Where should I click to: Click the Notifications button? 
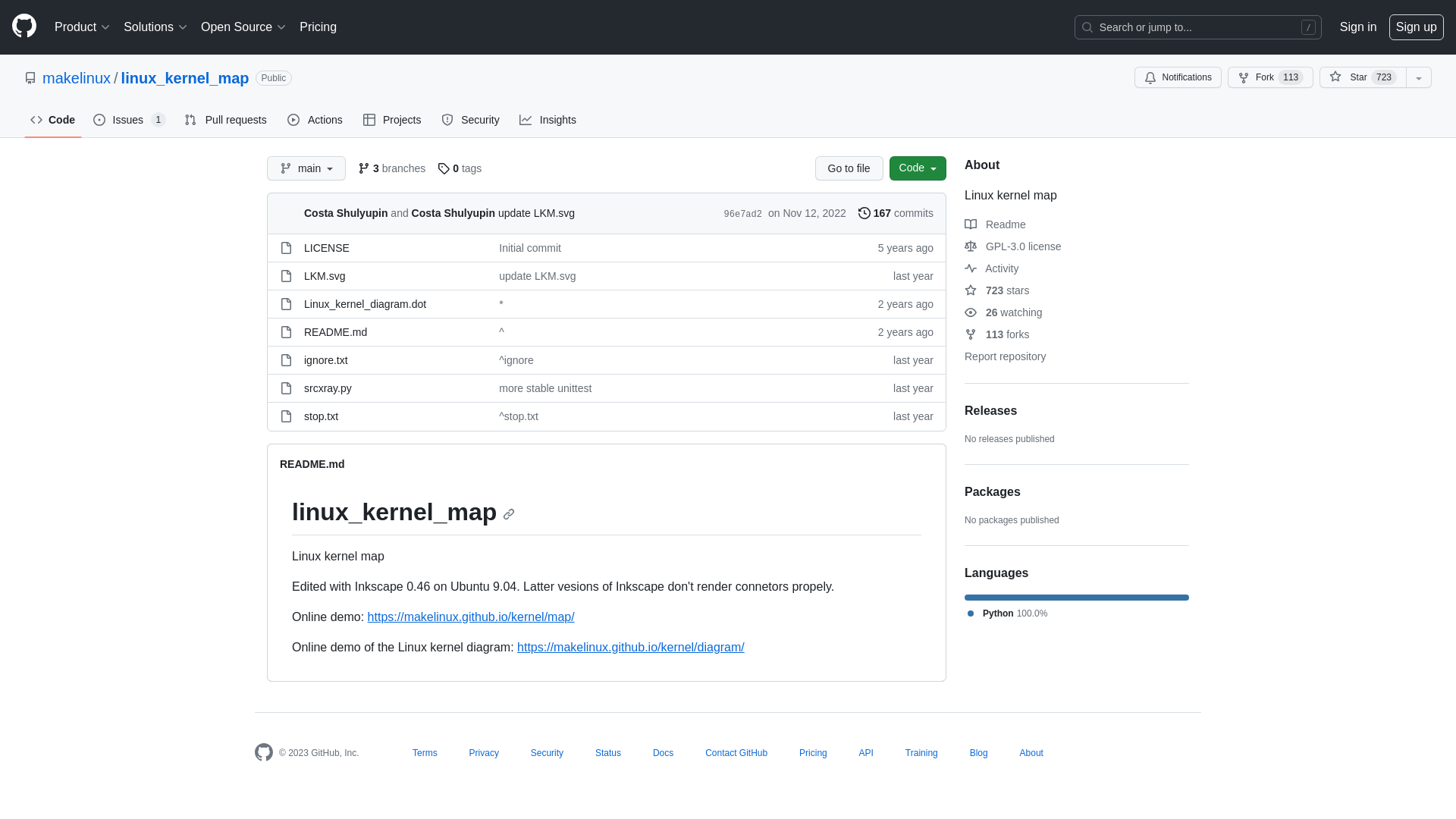click(1178, 77)
